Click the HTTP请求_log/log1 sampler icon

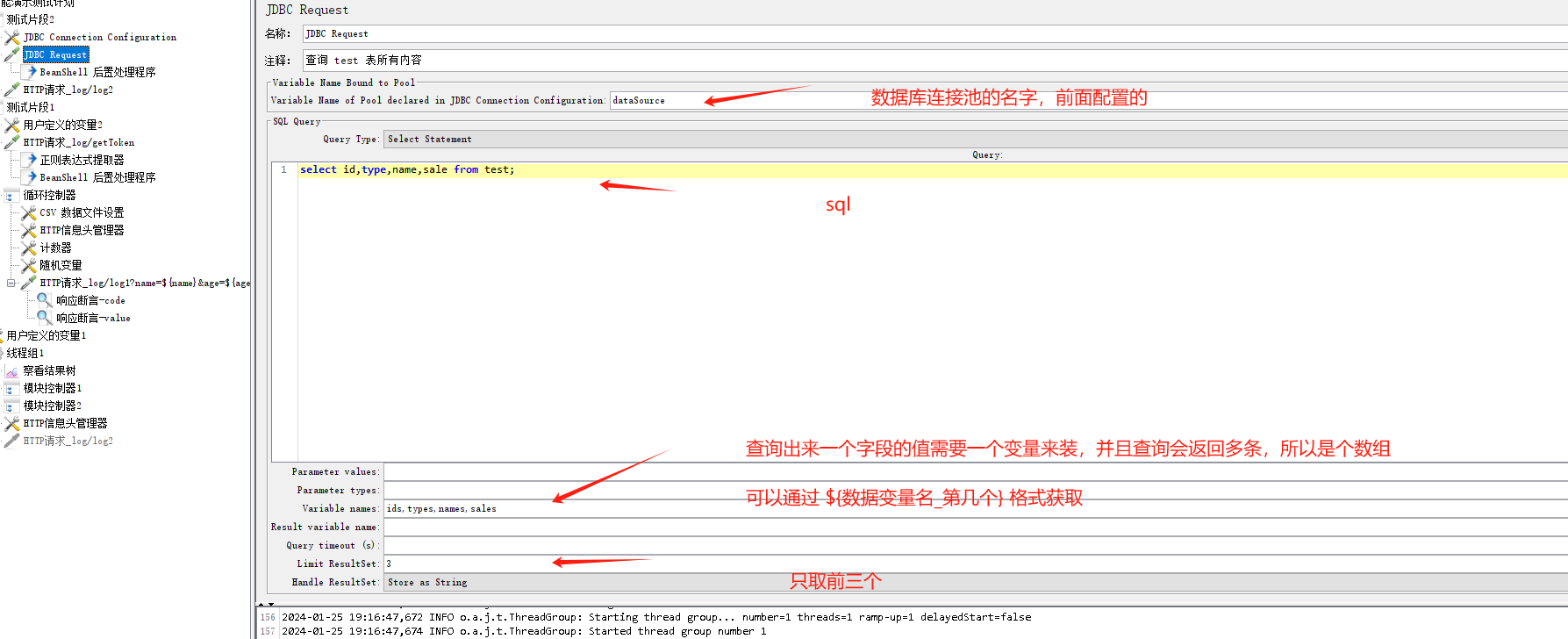[x=29, y=283]
